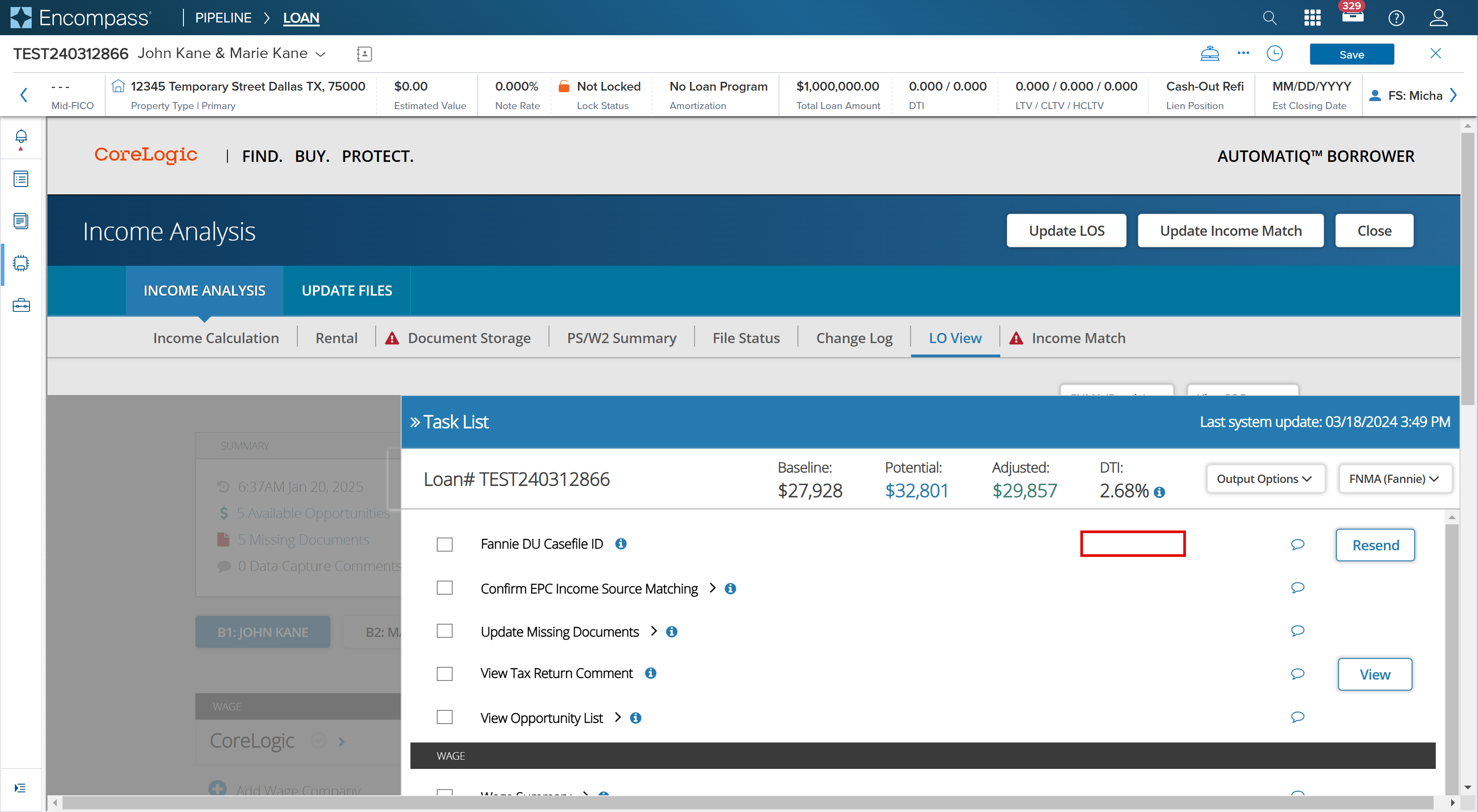This screenshot has height=812, width=1478.
Task: Check the Fannie DU Casefile ID checkbox
Action: click(x=445, y=544)
